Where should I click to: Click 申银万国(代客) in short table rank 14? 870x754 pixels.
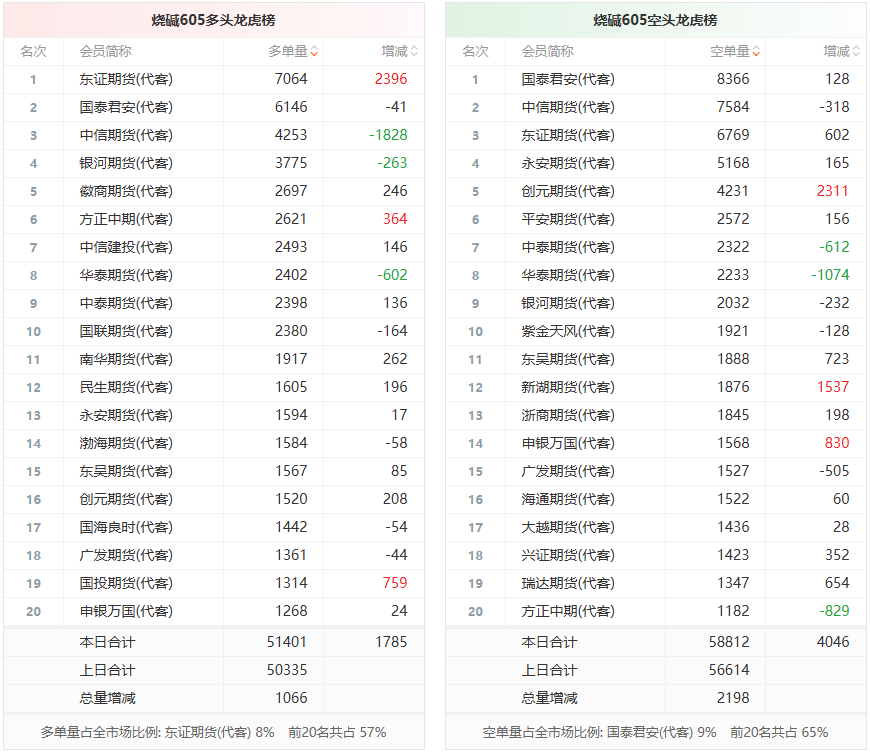pyautogui.click(x=568, y=443)
